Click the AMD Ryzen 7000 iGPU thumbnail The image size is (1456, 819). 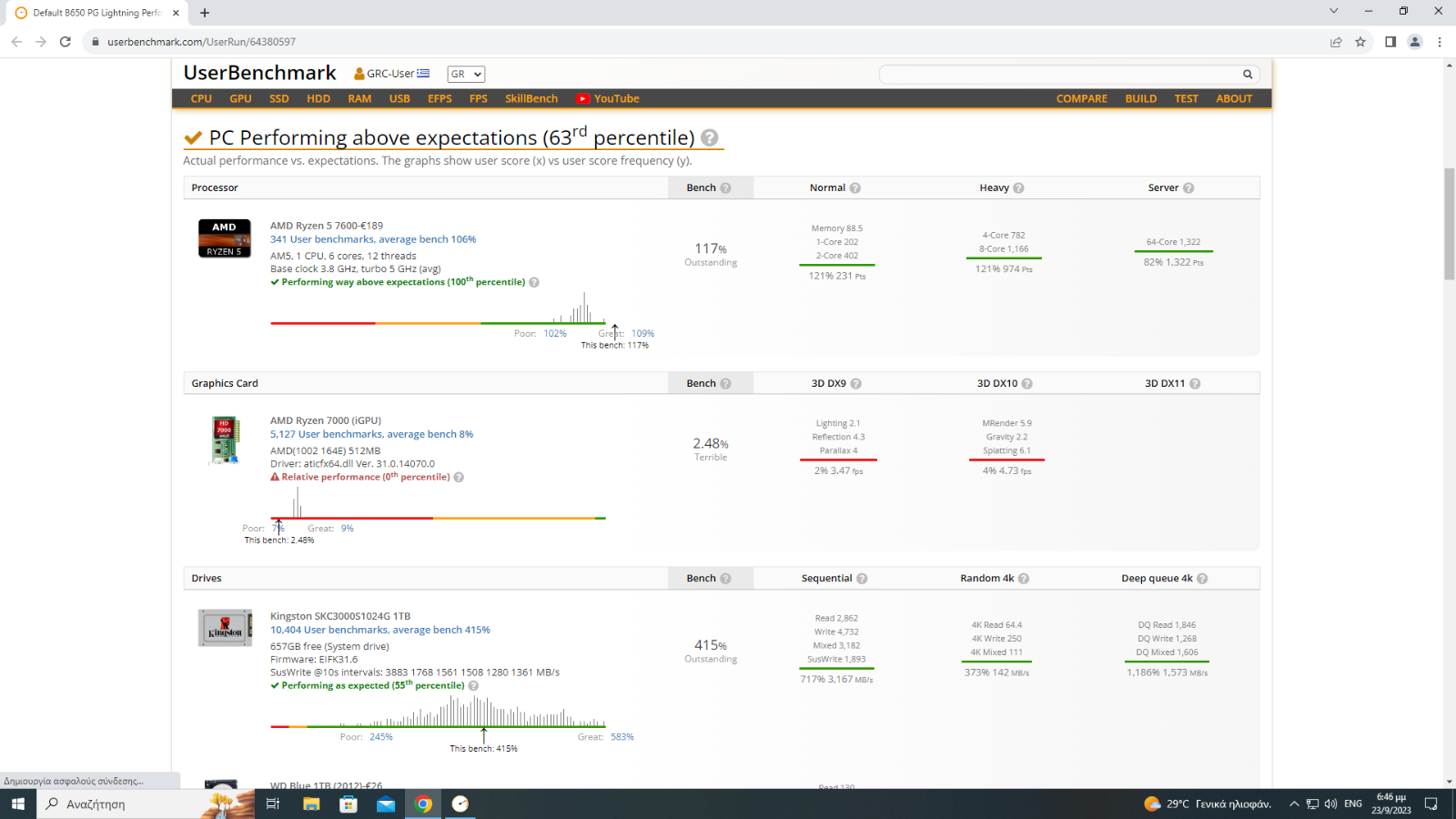225,440
